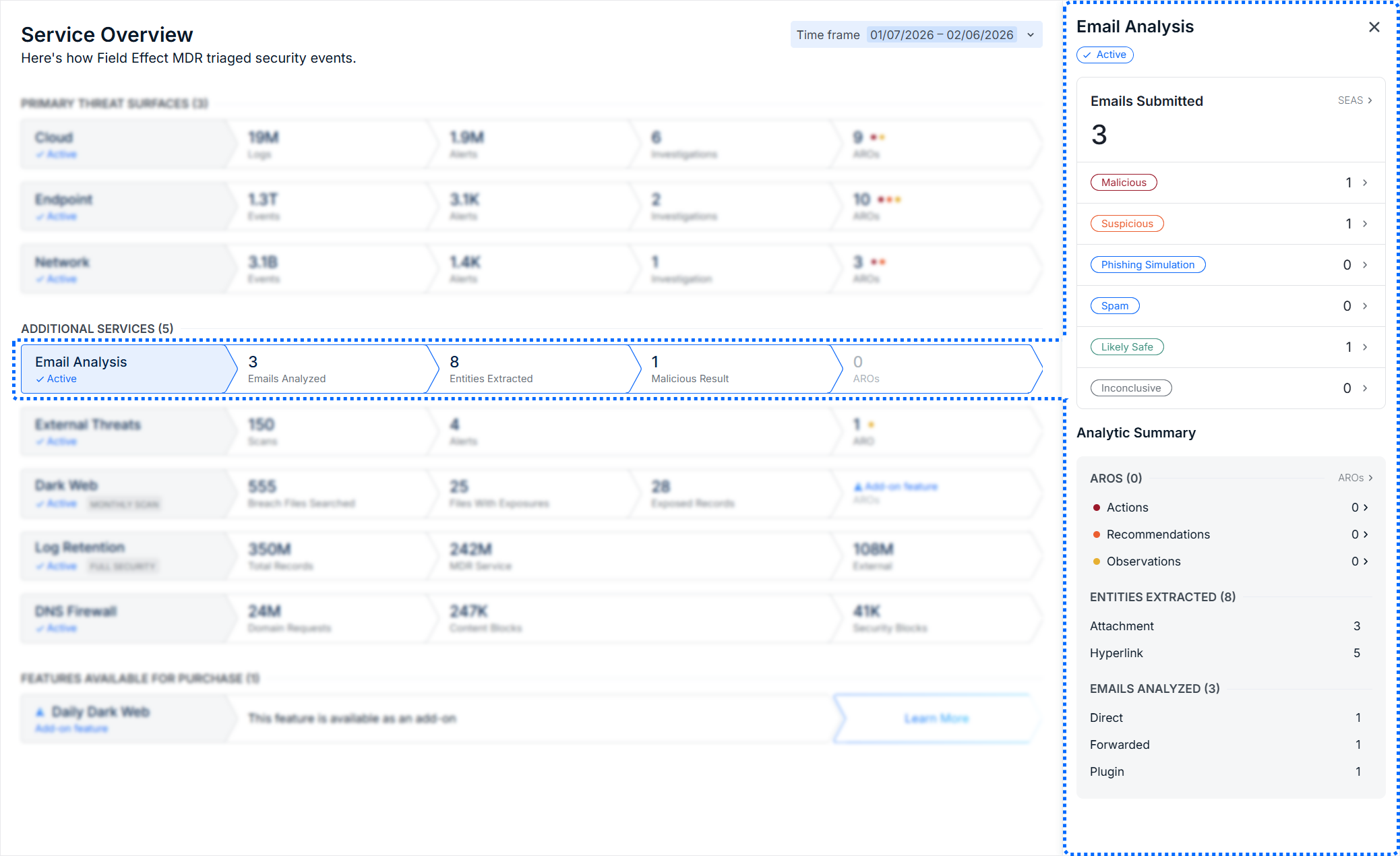The width and height of the screenshot is (1400, 856).
Task: Click the SEAS link chevron
Action: (1369, 100)
